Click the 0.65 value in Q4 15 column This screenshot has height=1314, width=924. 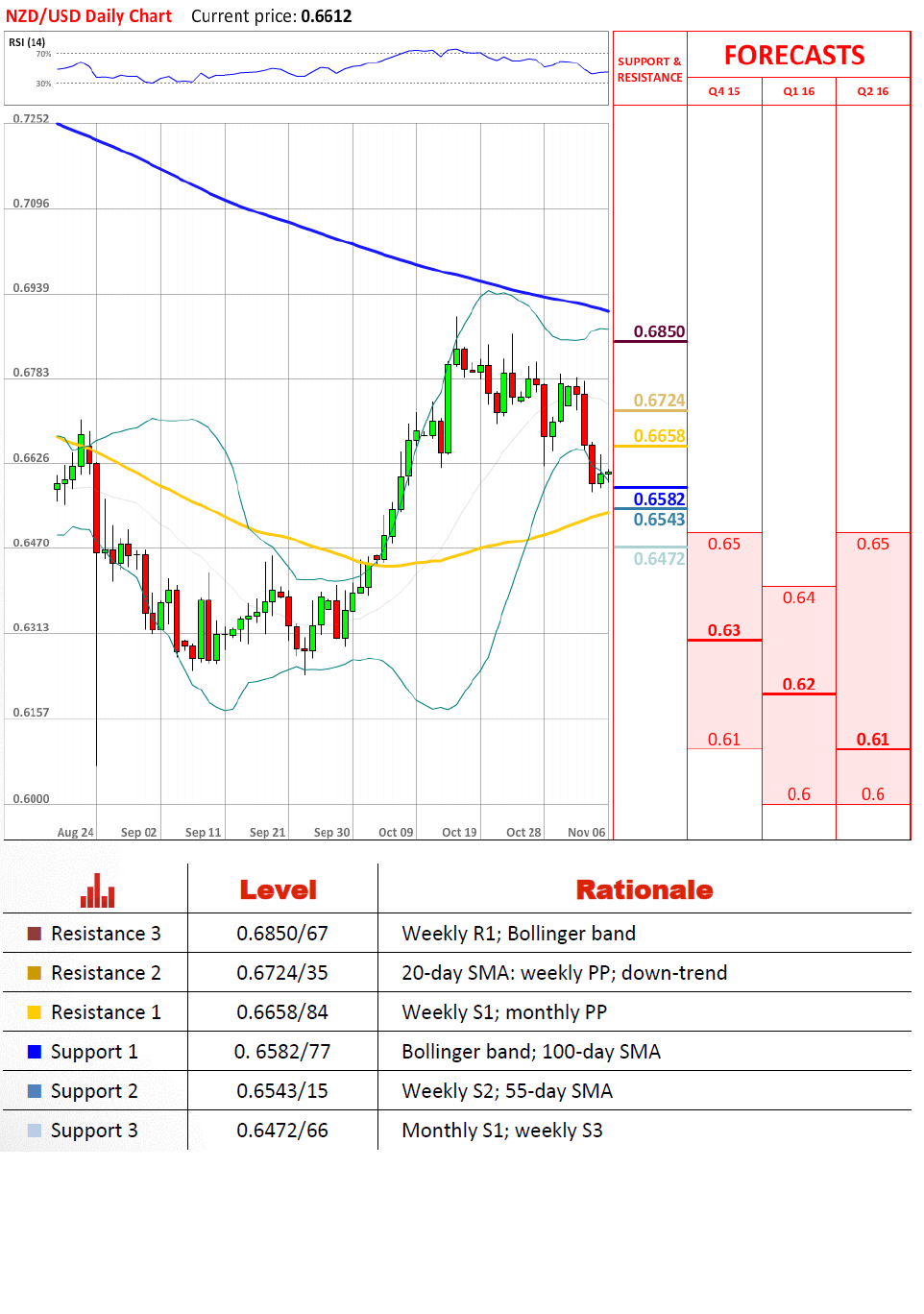tap(724, 544)
